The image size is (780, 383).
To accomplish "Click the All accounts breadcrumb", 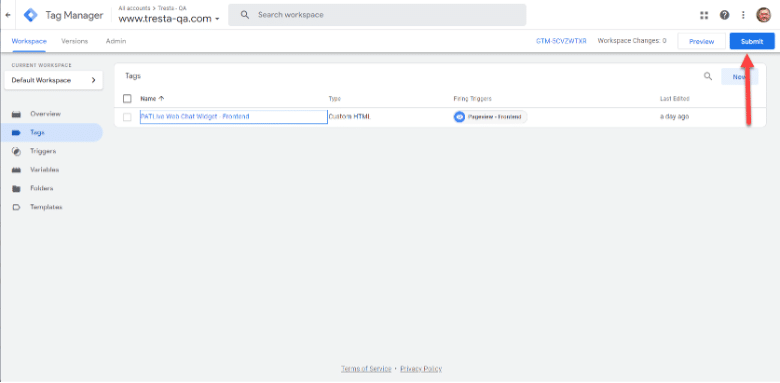I will [x=134, y=8].
